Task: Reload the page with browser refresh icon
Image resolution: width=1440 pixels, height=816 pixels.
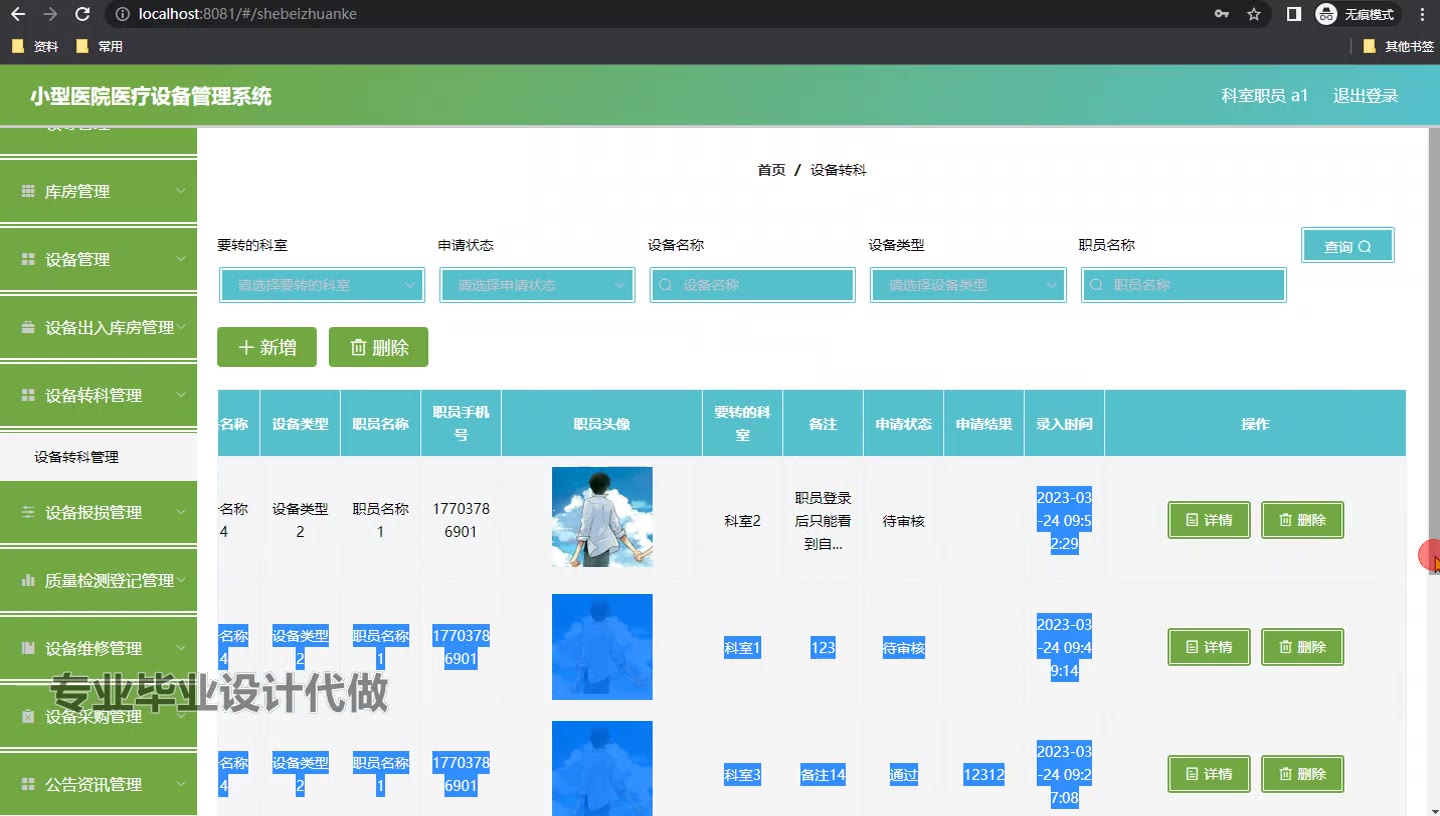Action: click(83, 14)
